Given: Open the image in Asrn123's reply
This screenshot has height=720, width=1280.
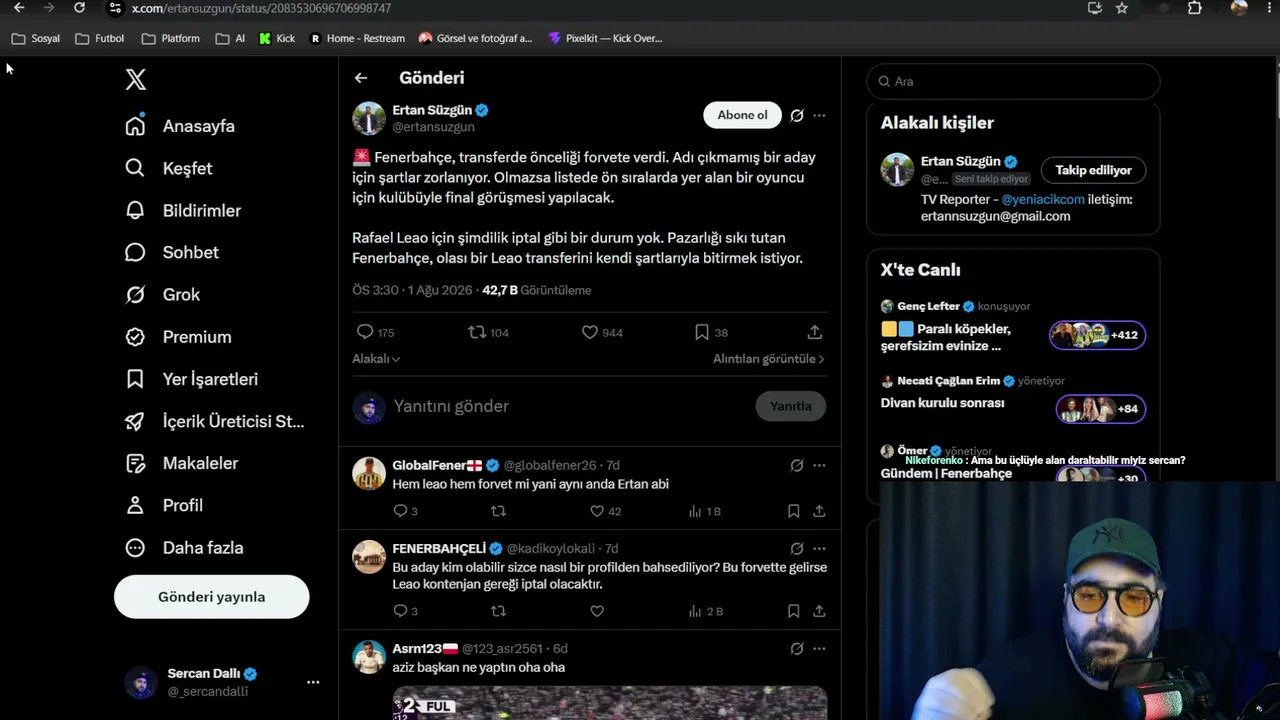Looking at the screenshot, I should [x=610, y=703].
